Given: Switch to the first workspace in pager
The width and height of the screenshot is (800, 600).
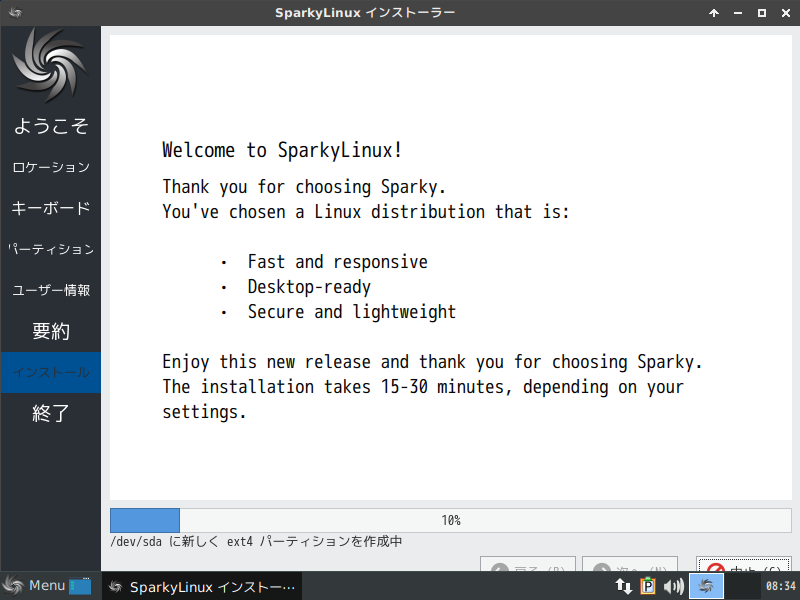Looking at the screenshot, I should click(x=706, y=586).
